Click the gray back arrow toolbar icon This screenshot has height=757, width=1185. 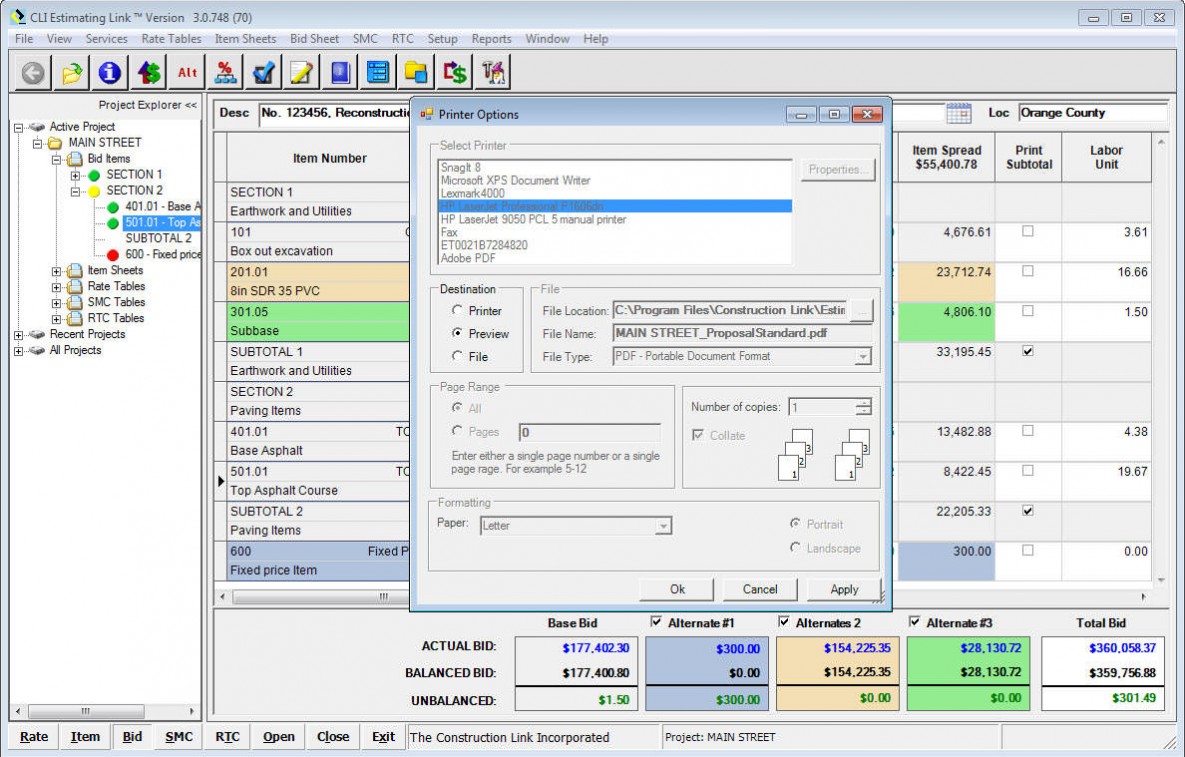click(32, 73)
